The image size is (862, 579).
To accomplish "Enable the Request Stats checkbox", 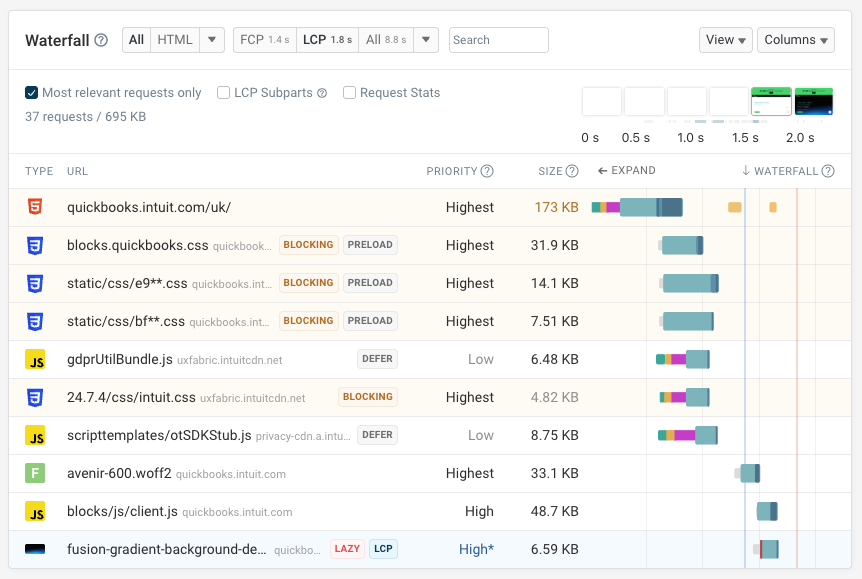I will point(350,92).
